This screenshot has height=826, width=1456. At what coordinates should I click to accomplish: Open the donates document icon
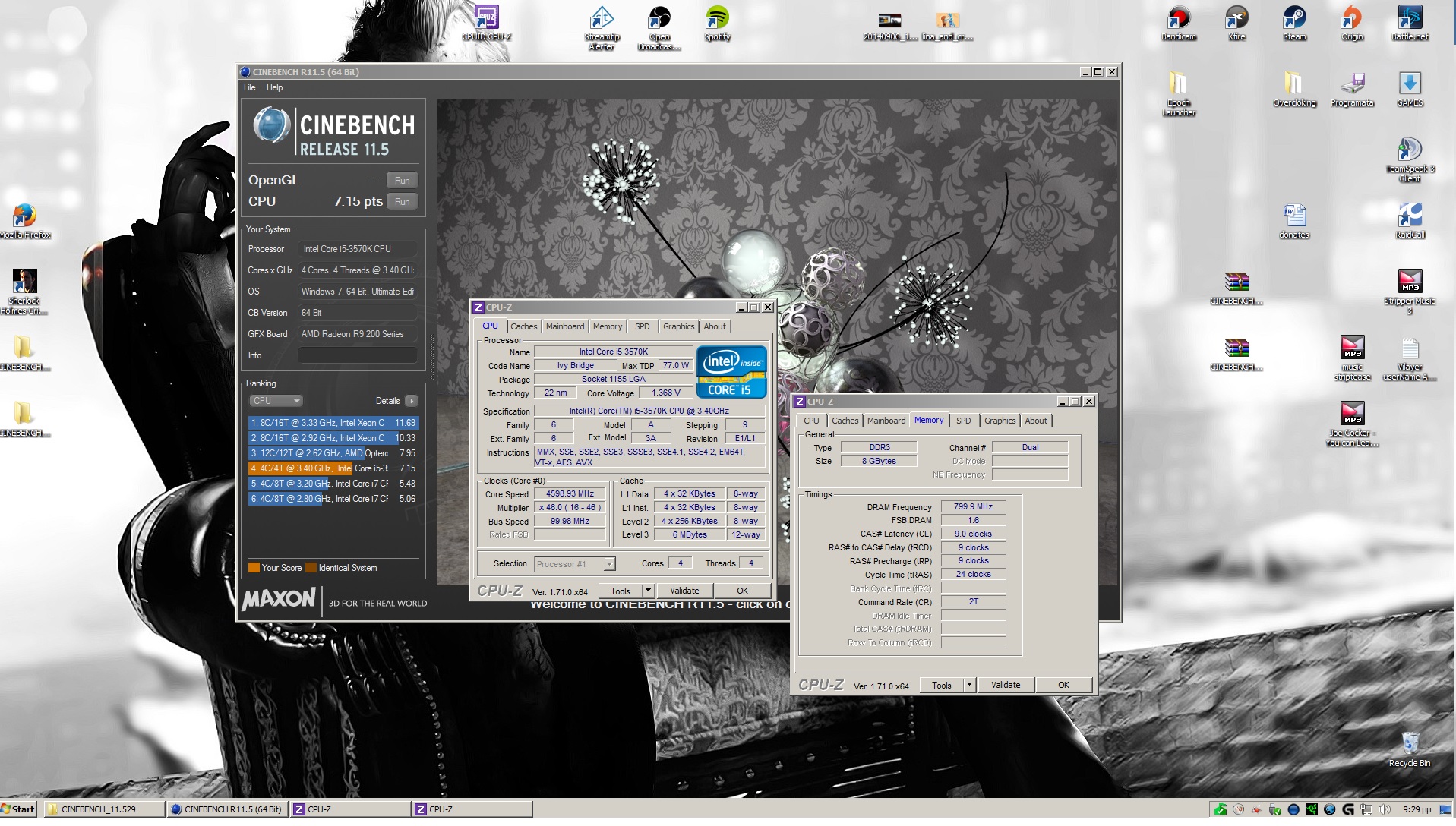1294,221
